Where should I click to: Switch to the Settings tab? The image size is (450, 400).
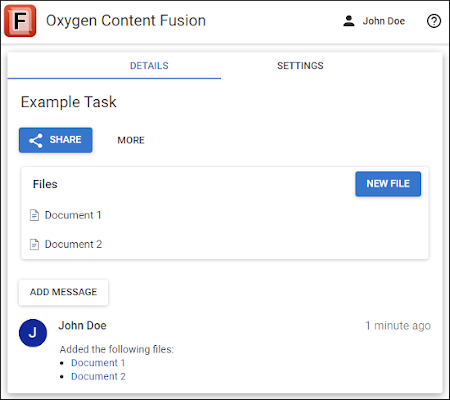(300, 66)
